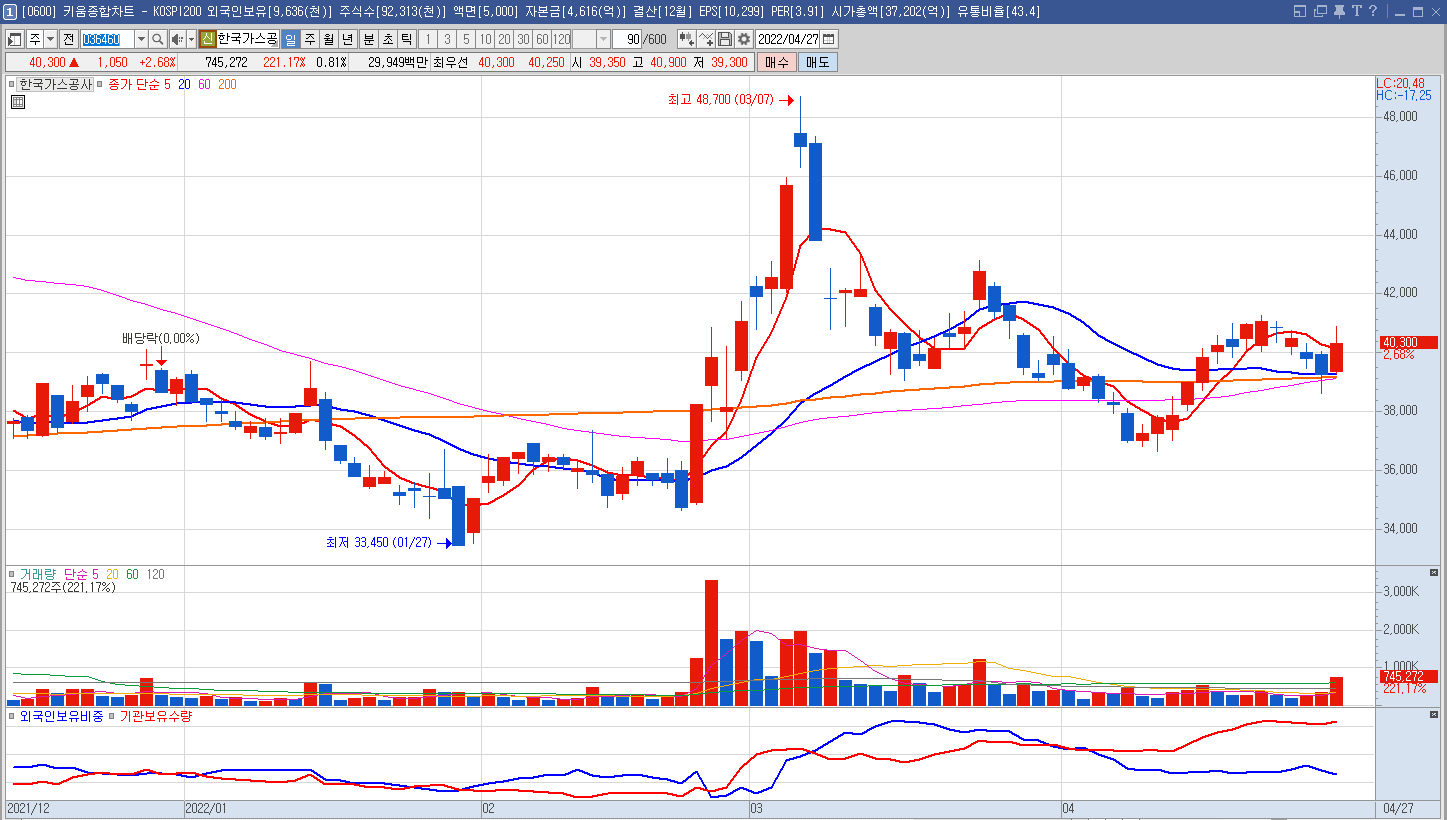Open the grid table icon under legend
Image resolution: width=1447 pixels, height=820 pixels.
pyautogui.click(x=17, y=102)
